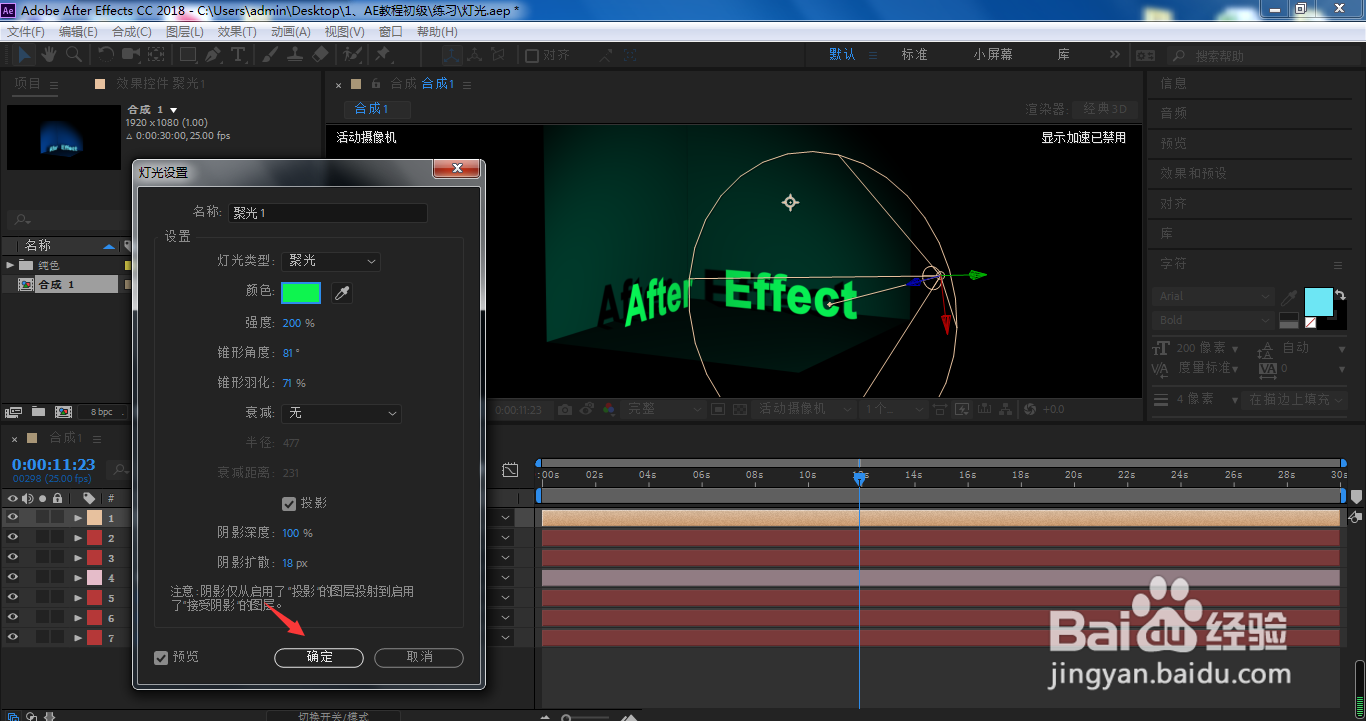1366x721 pixels.
Task: Click the new folder icon in project panel
Action: pyautogui.click(x=38, y=411)
